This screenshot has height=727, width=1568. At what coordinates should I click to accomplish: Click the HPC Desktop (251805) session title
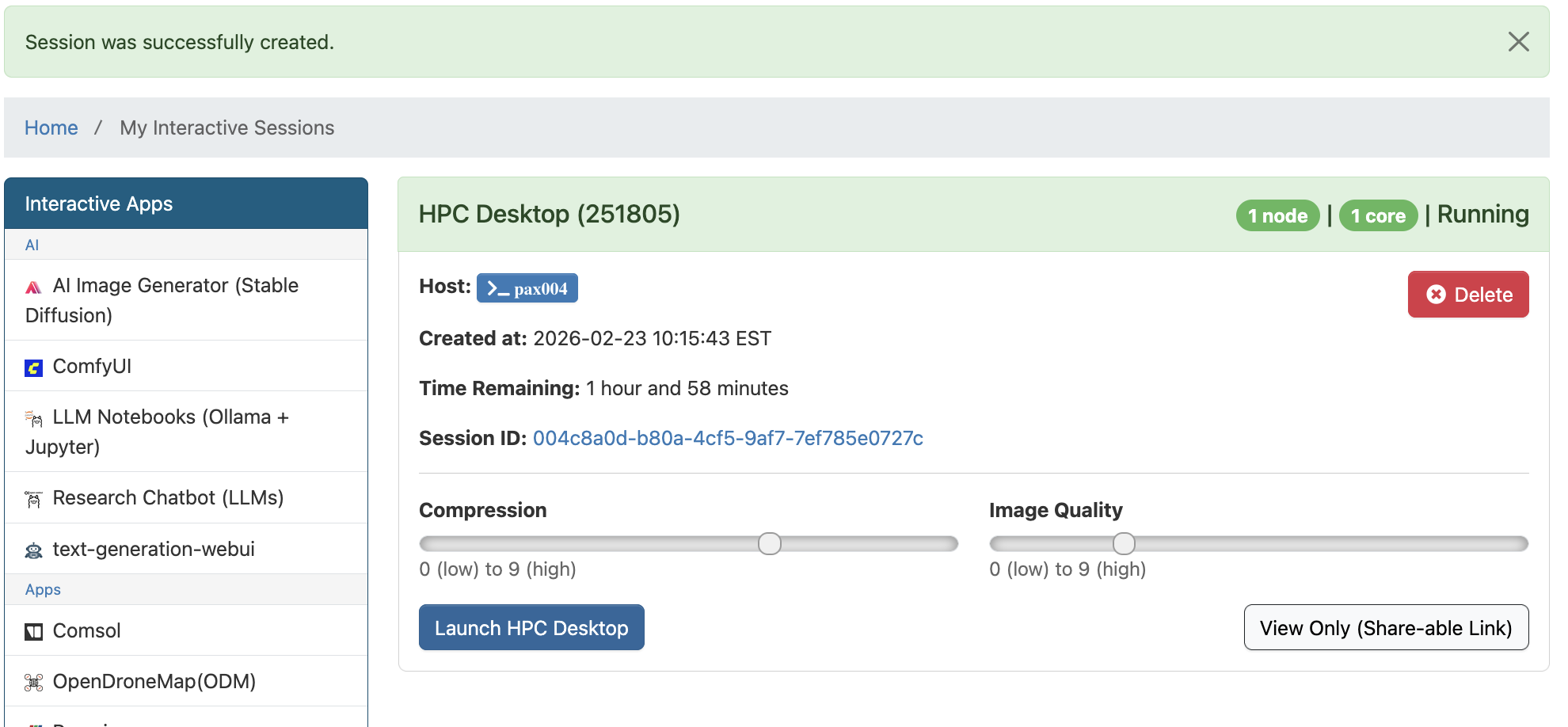[549, 214]
